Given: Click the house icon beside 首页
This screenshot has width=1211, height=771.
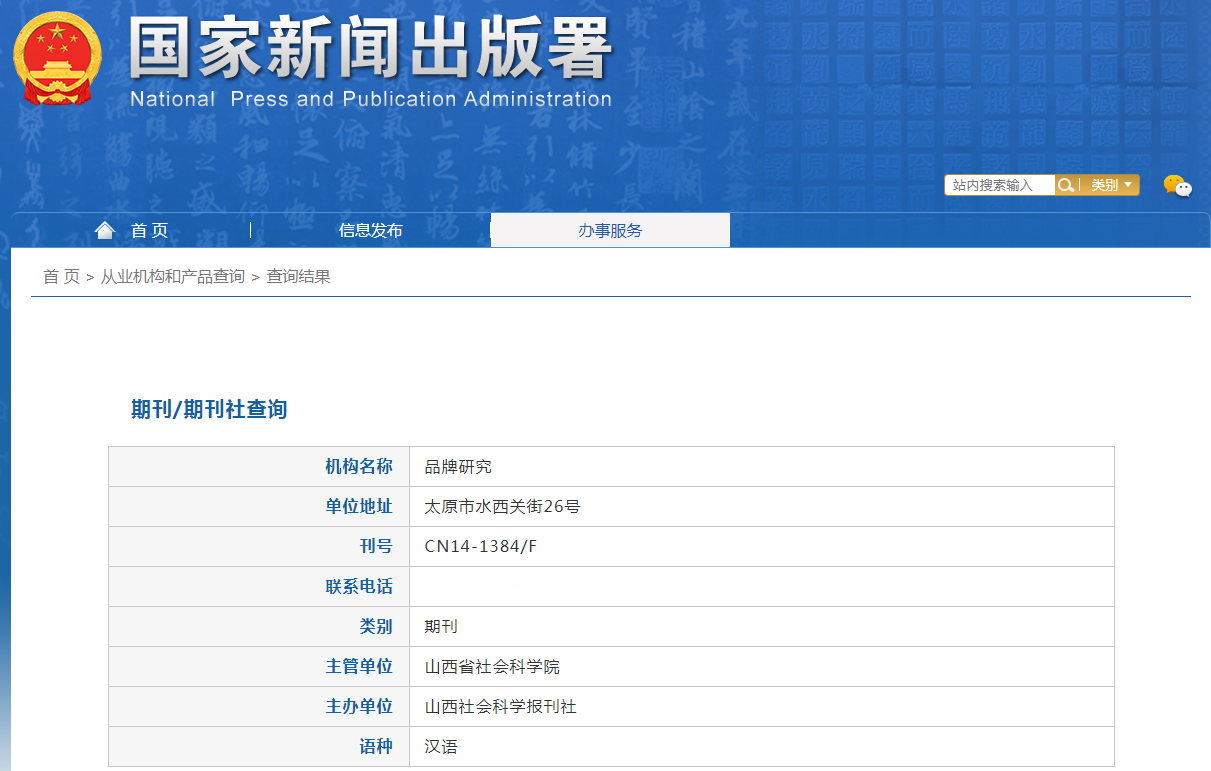Looking at the screenshot, I should [x=105, y=231].
